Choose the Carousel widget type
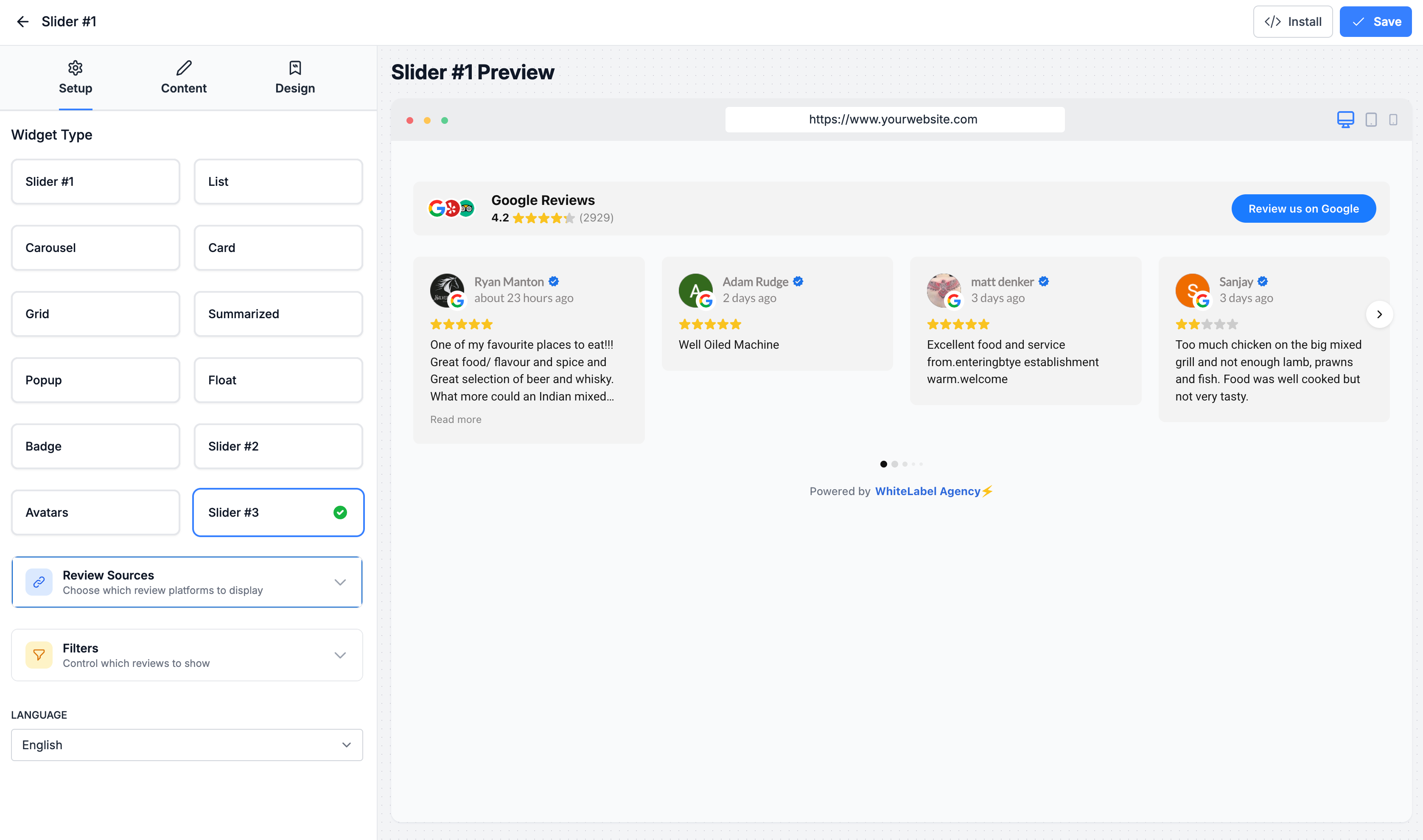The height and width of the screenshot is (840, 1423). [95, 248]
